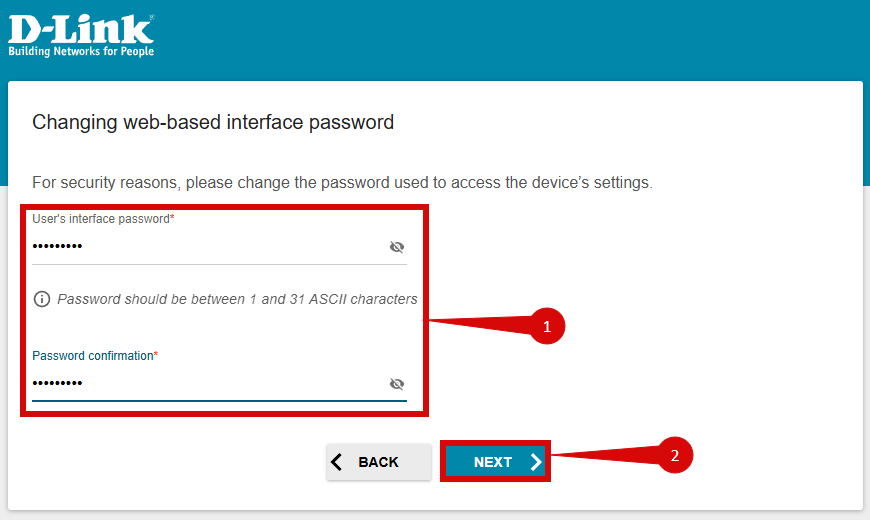Click the red circle numbered 2
The width and height of the screenshot is (870, 520).
(x=675, y=456)
